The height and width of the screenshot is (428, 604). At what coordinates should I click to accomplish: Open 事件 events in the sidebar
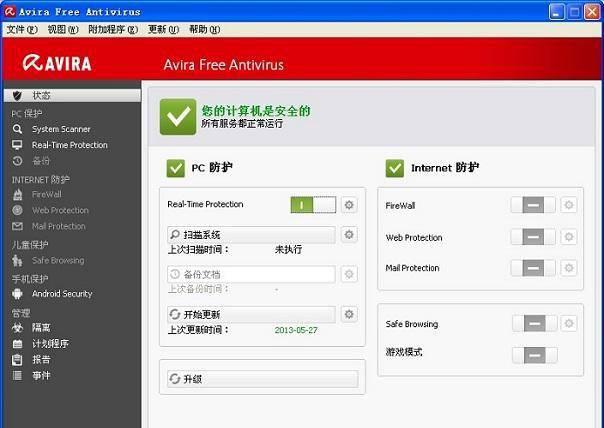41,376
